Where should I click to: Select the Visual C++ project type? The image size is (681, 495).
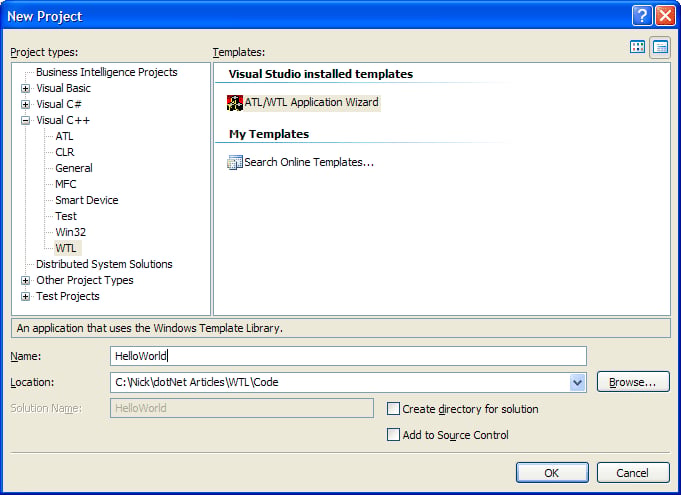click(63, 120)
